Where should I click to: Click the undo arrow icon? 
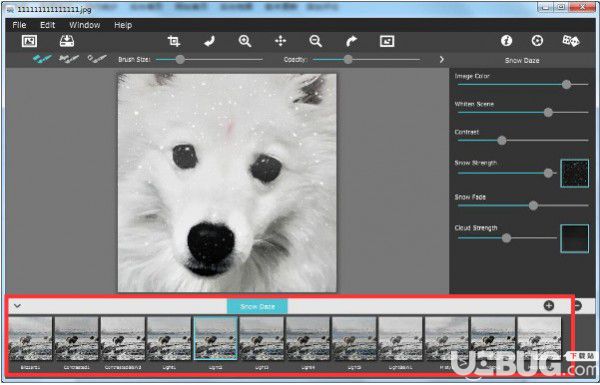209,41
